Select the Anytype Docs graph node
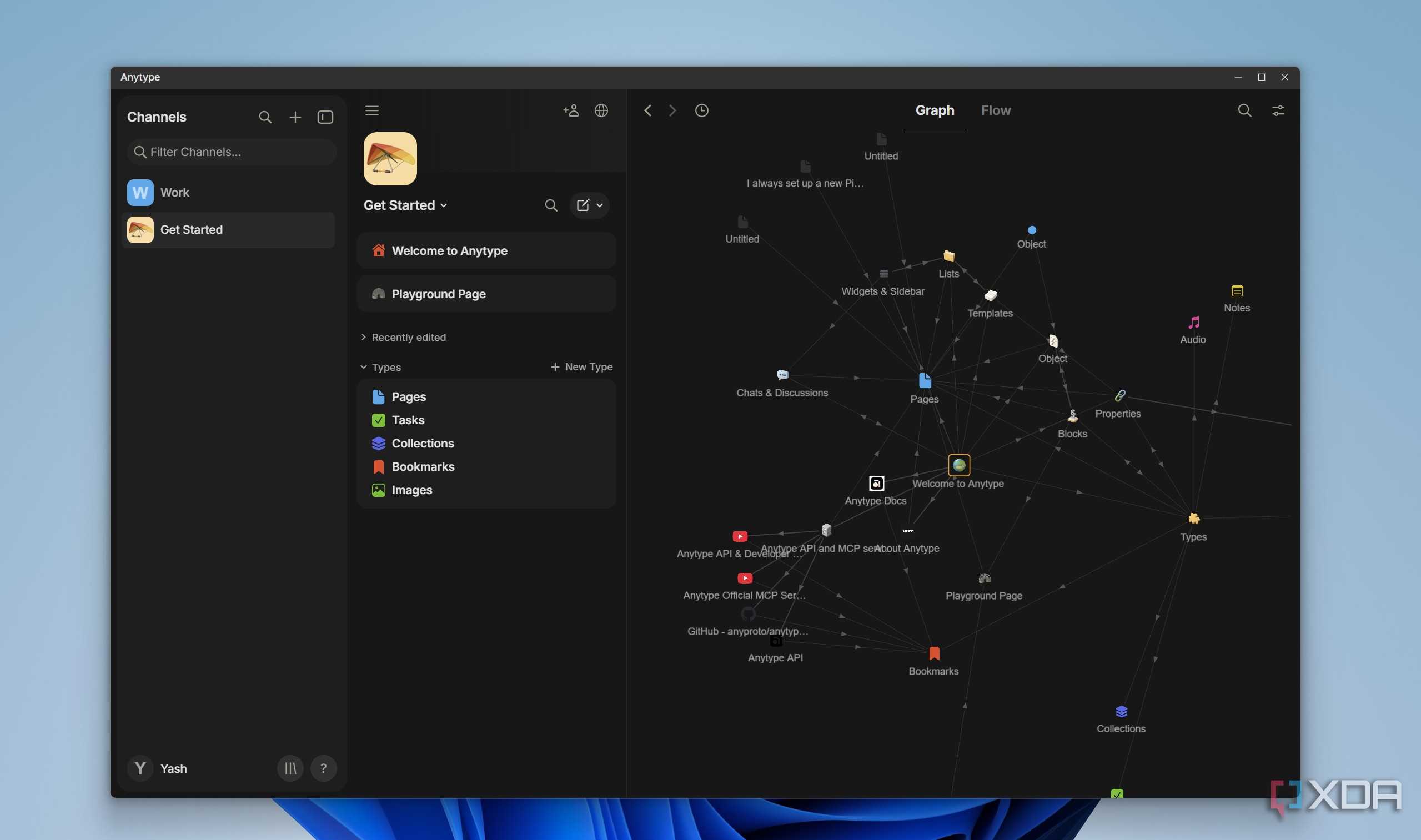Image resolution: width=1421 pixels, height=840 pixels. point(876,484)
